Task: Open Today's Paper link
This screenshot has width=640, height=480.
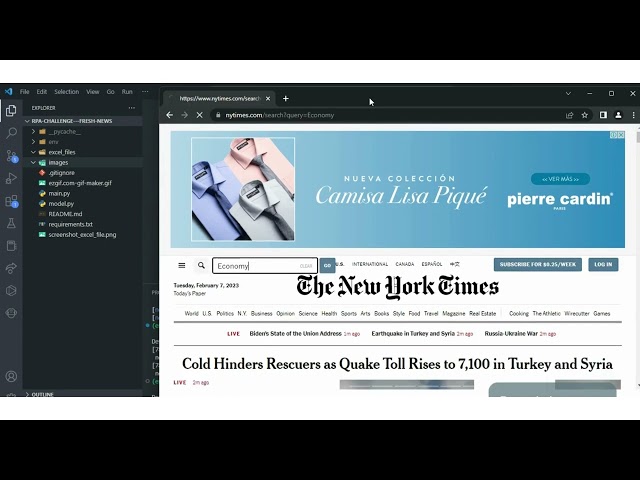Action: pos(190,293)
